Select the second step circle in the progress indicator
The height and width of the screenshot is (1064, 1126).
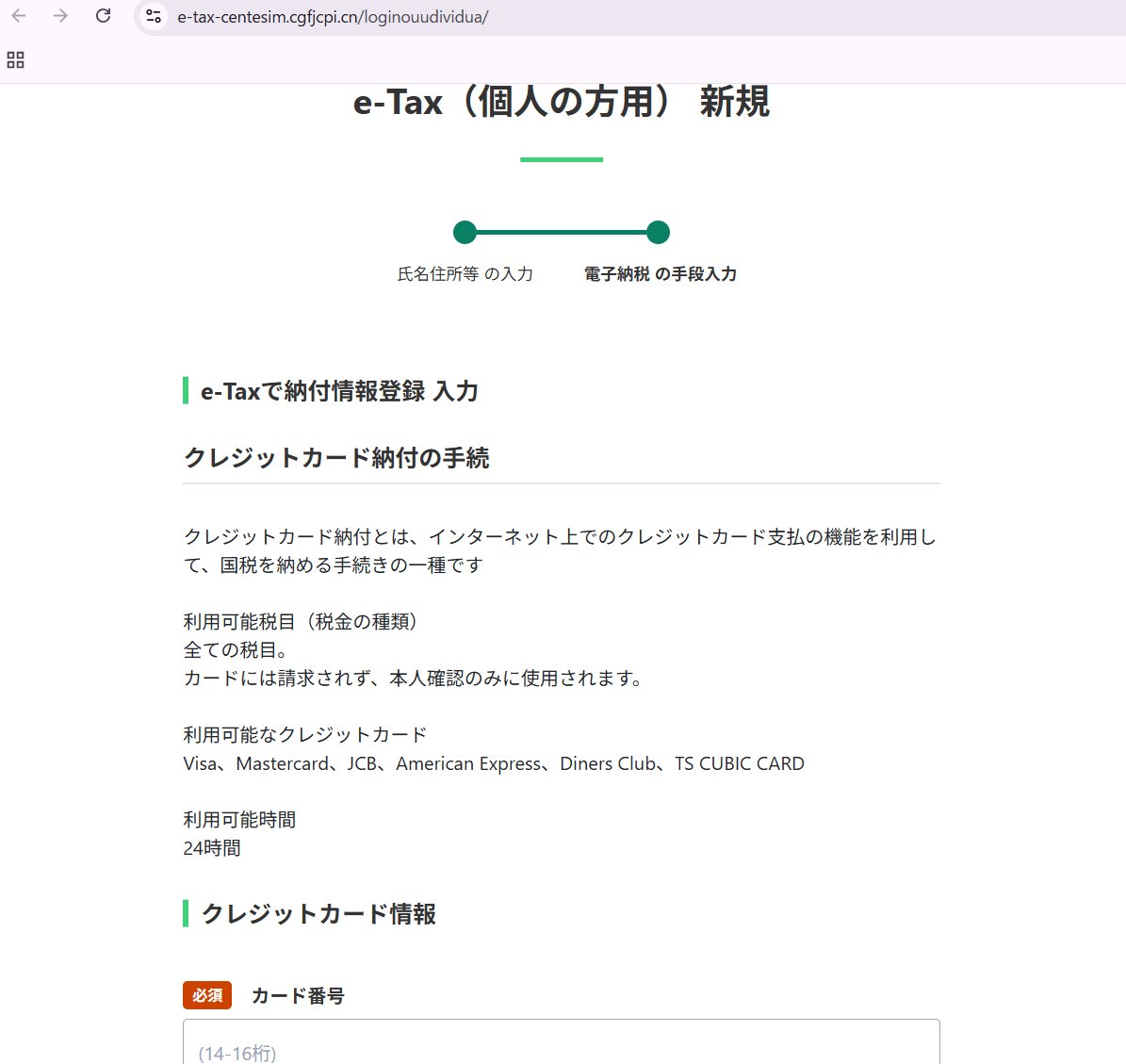click(658, 232)
